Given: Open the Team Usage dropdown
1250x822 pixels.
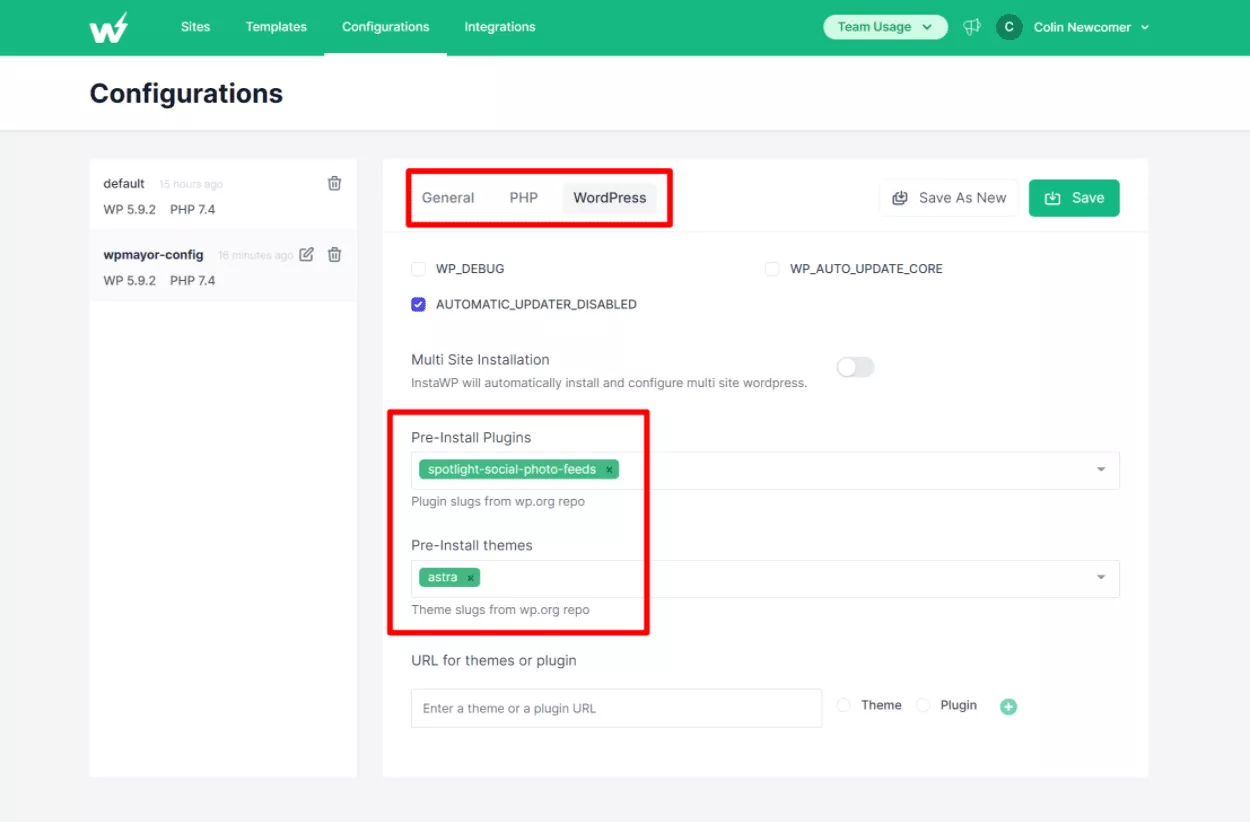Looking at the screenshot, I should coord(885,27).
